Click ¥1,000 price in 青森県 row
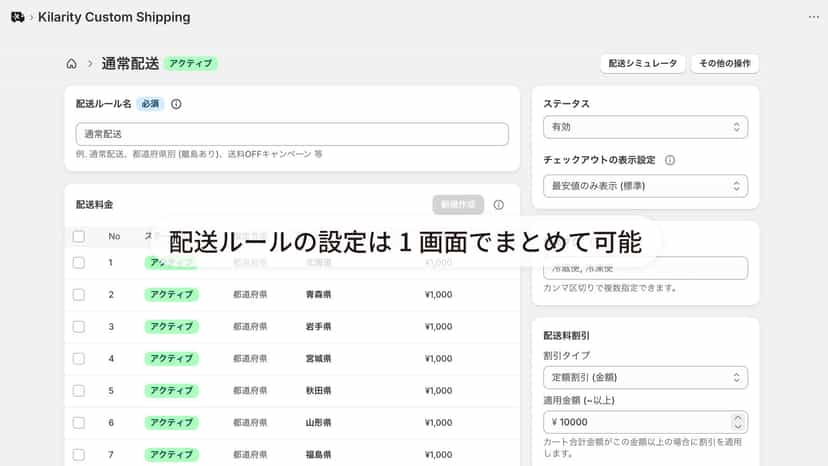Screen dimensions: 828x466 (x=438, y=294)
